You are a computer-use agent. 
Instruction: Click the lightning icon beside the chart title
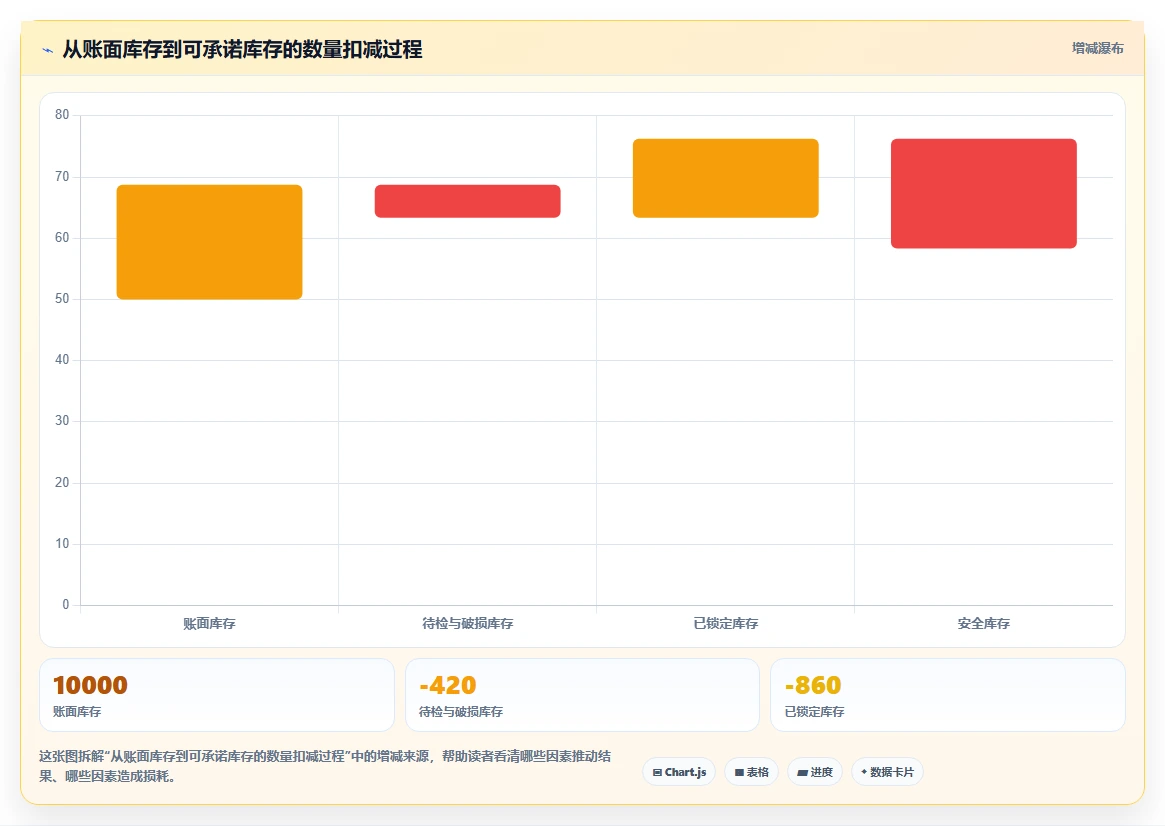(48, 51)
